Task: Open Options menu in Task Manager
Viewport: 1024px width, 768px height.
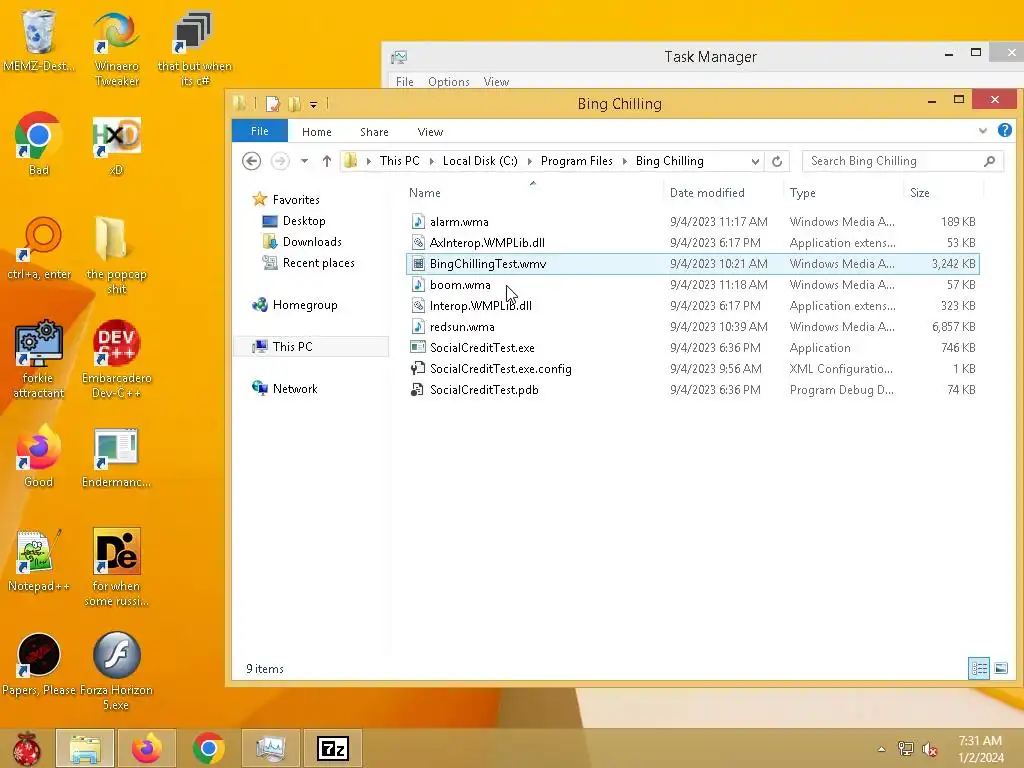Action: pos(449,82)
